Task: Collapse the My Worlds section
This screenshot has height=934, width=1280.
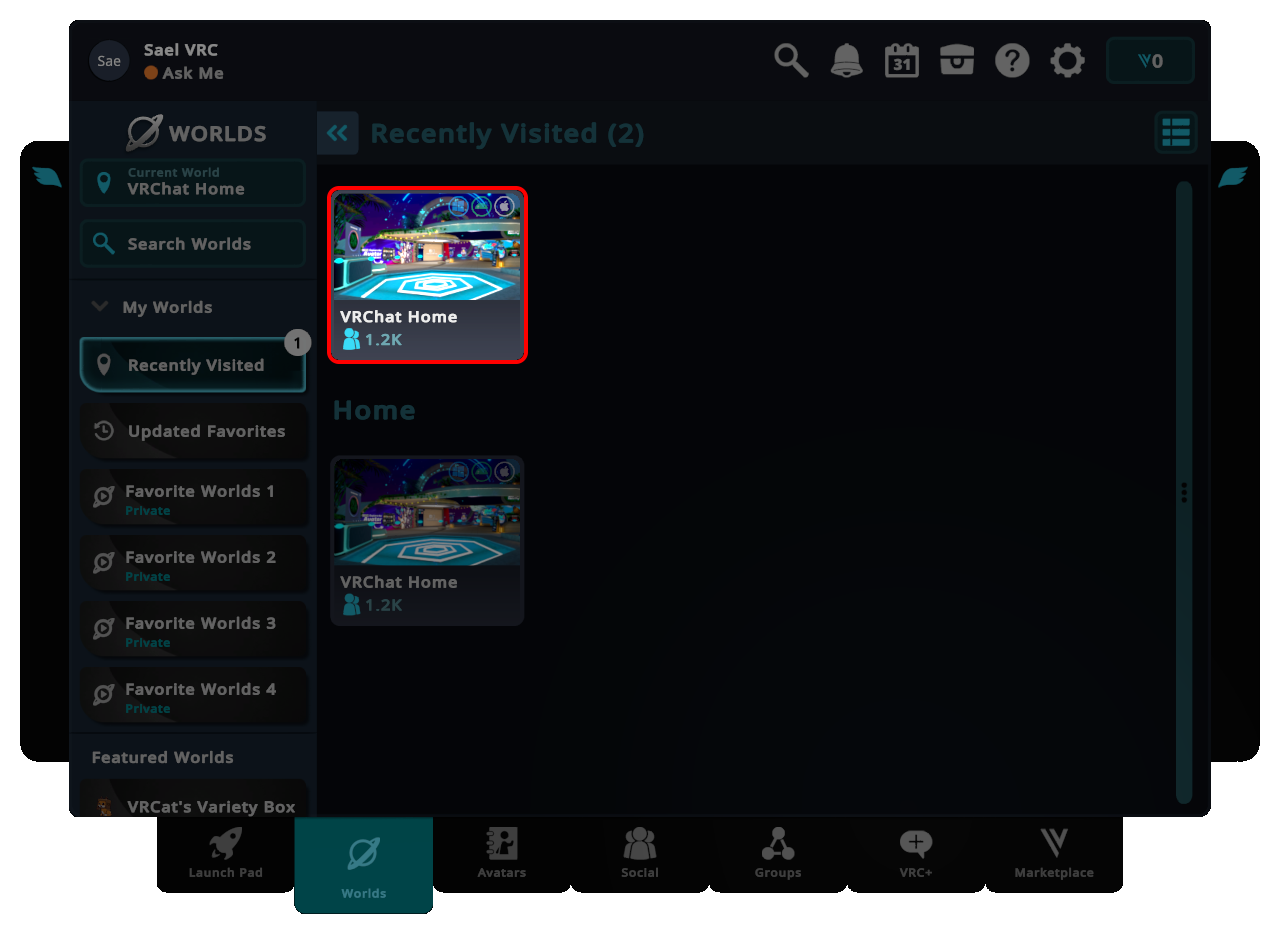Action: [100, 307]
